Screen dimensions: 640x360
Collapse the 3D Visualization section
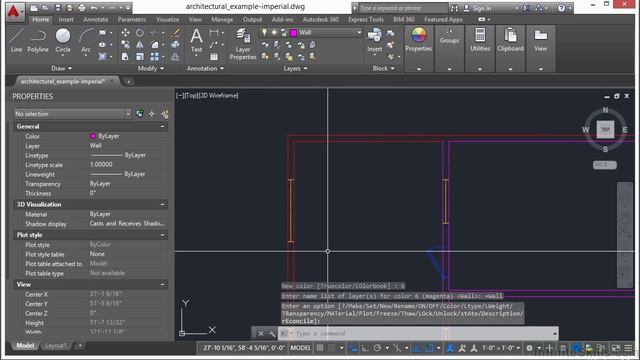pyautogui.click(x=162, y=204)
